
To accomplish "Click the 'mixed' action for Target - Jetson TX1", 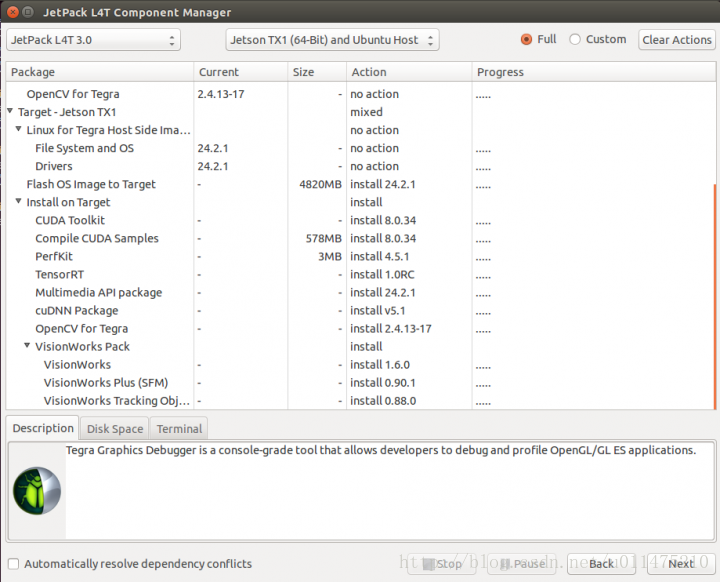I will point(366,112).
